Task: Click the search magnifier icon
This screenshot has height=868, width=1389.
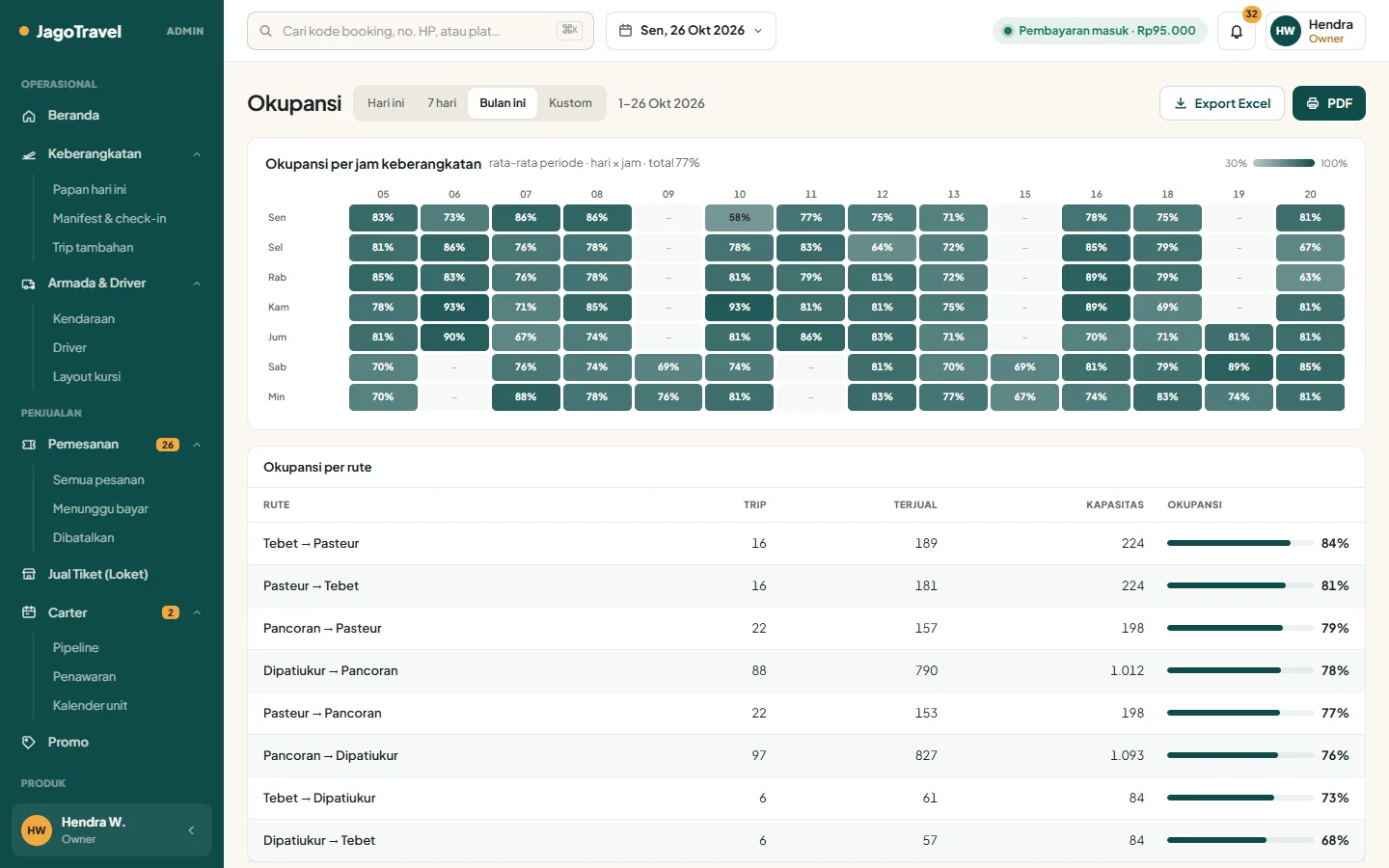Action: [265, 31]
